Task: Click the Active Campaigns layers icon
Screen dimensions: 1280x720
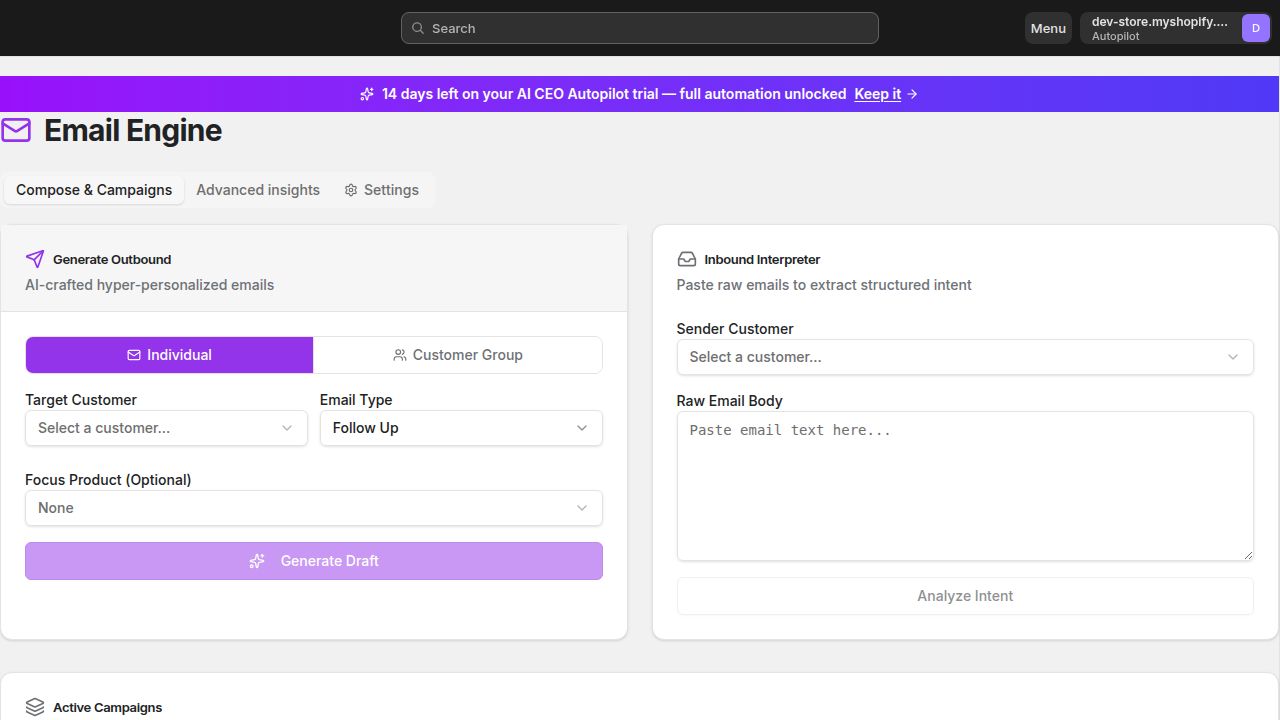Action: (35, 707)
